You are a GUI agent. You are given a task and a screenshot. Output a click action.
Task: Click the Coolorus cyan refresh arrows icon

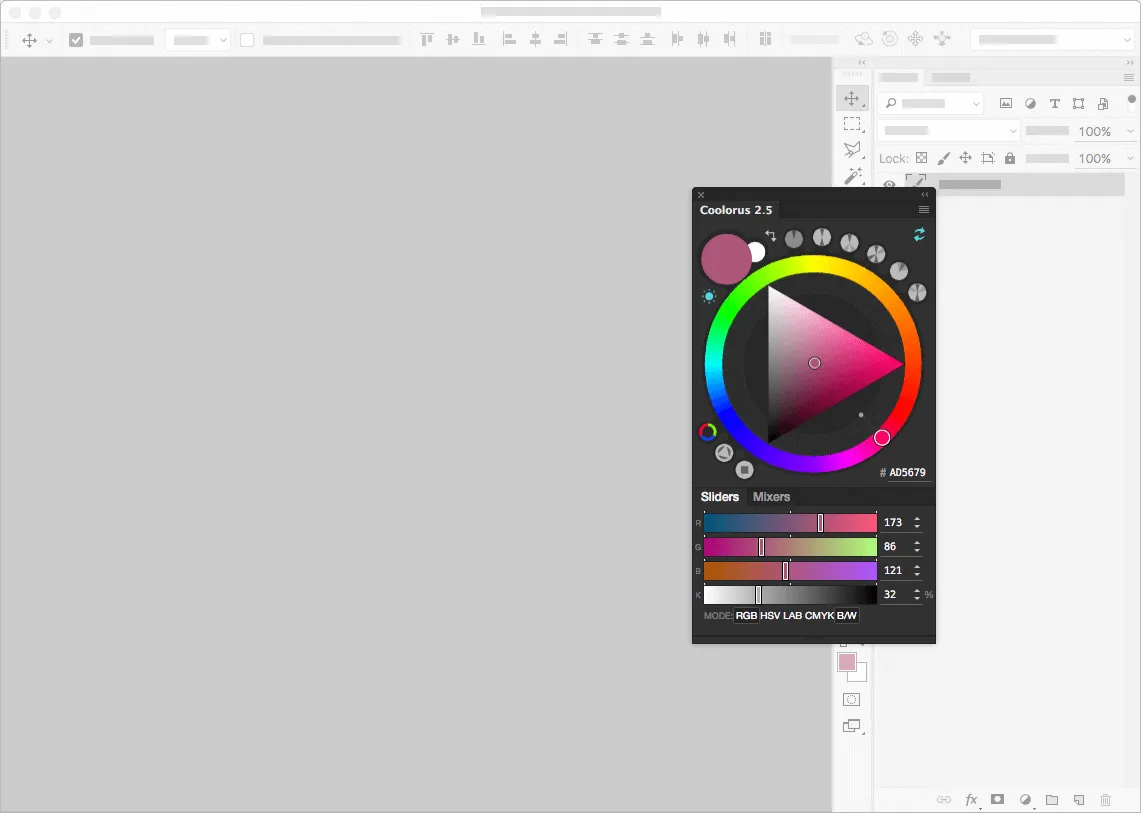click(x=919, y=234)
